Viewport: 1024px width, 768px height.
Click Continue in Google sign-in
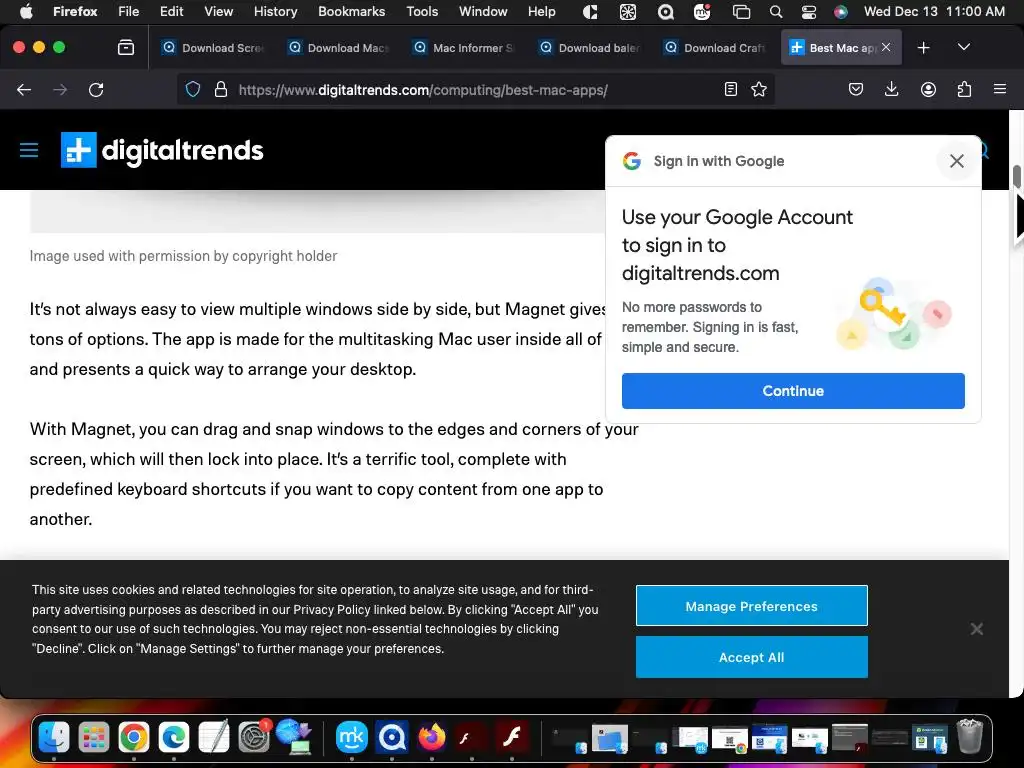pos(793,391)
